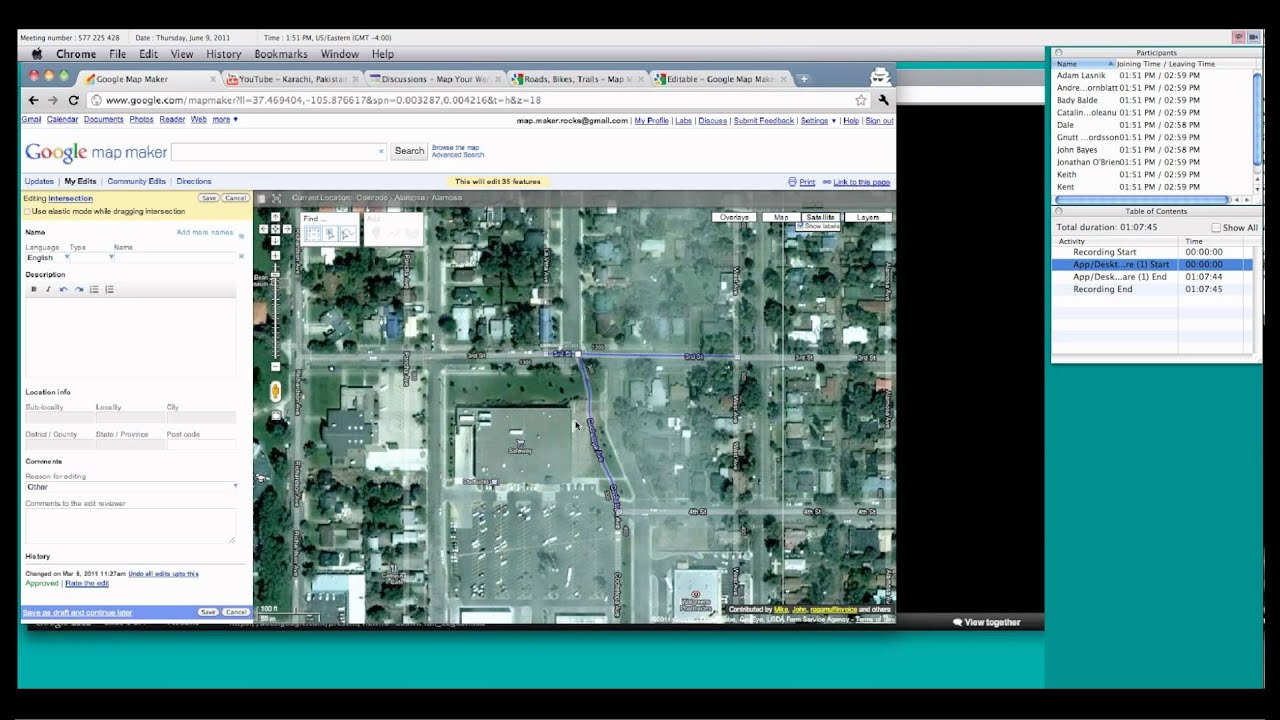Undo in the Description editor toolbar
The height and width of the screenshot is (720, 1280).
64,289
